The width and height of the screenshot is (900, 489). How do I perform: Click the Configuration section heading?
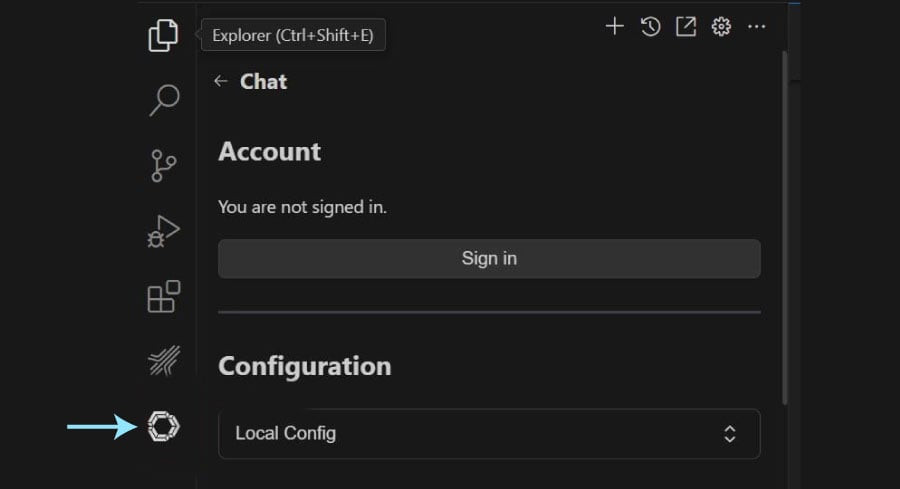click(305, 366)
